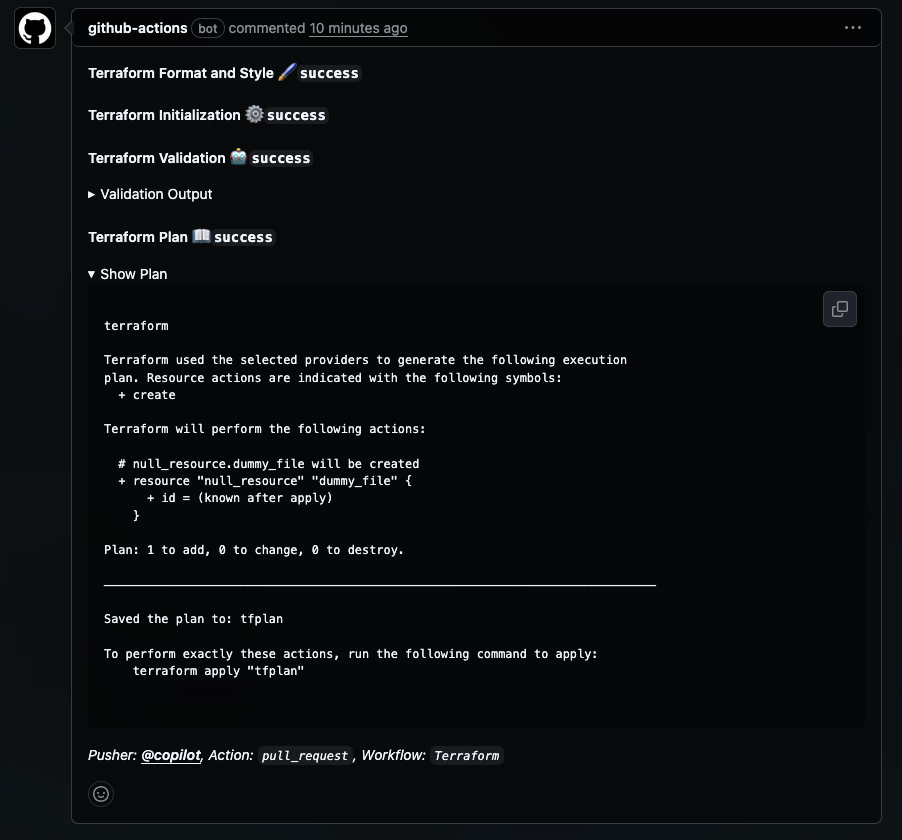902x840 pixels.
Task: Click the 10 minutes ago timestamp link
Action: click(x=358, y=28)
